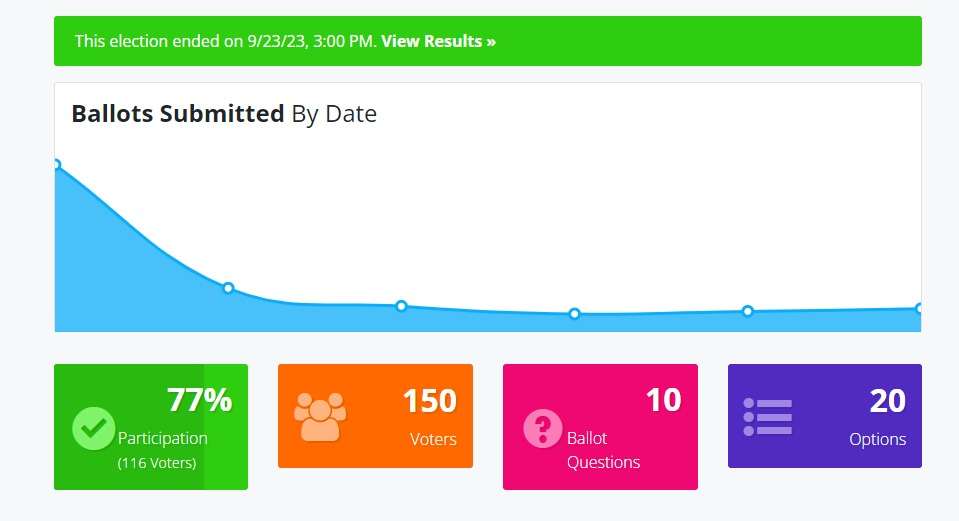
Task: Select the third chart data point
Action: pyautogui.click(x=401, y=306)
